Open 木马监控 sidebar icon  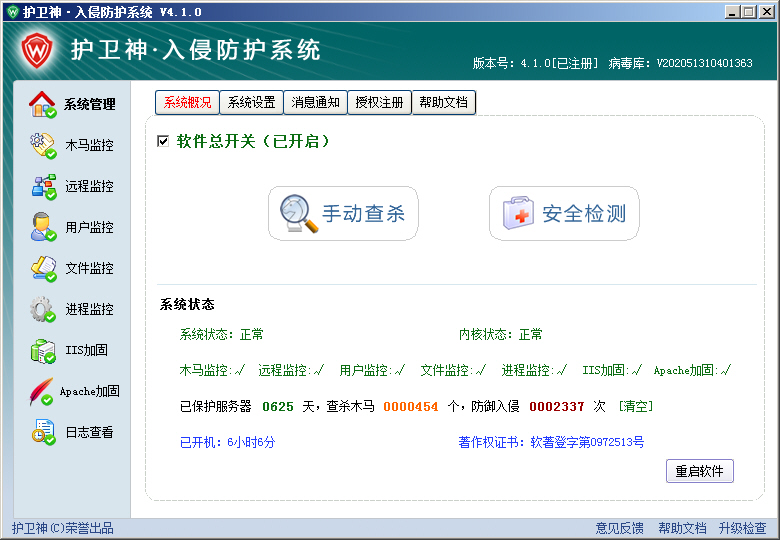pos(42,145)
